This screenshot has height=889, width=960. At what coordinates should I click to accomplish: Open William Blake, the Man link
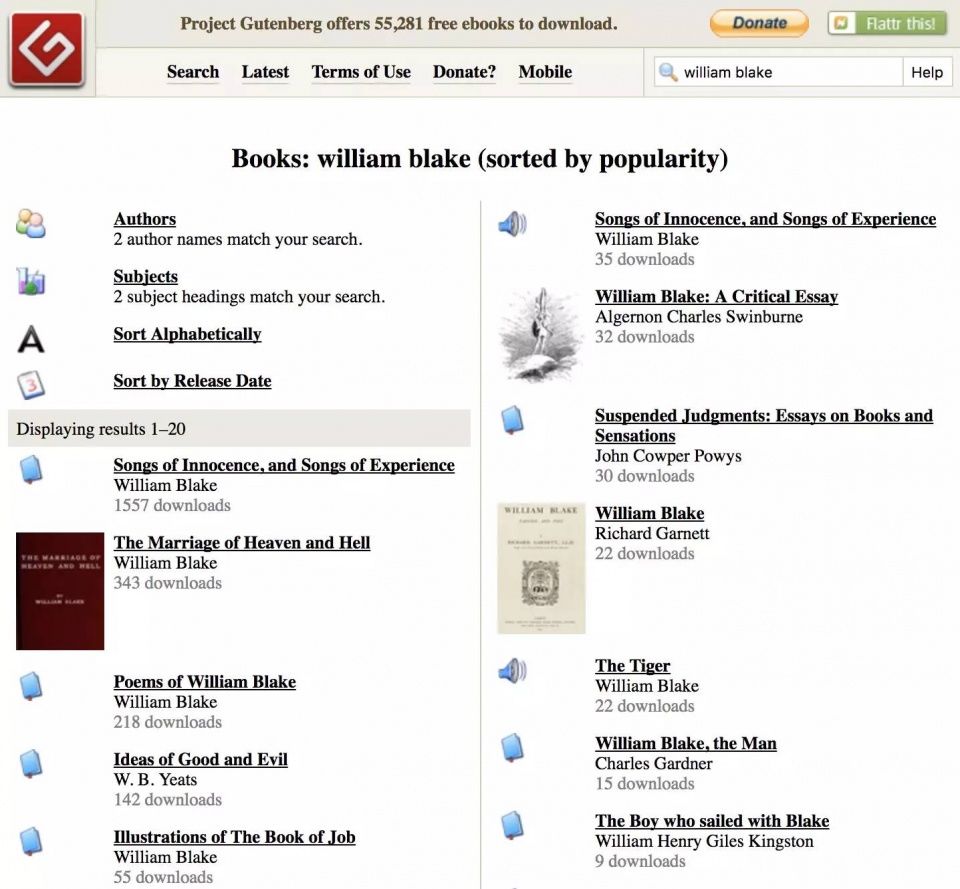pos(686,743)
